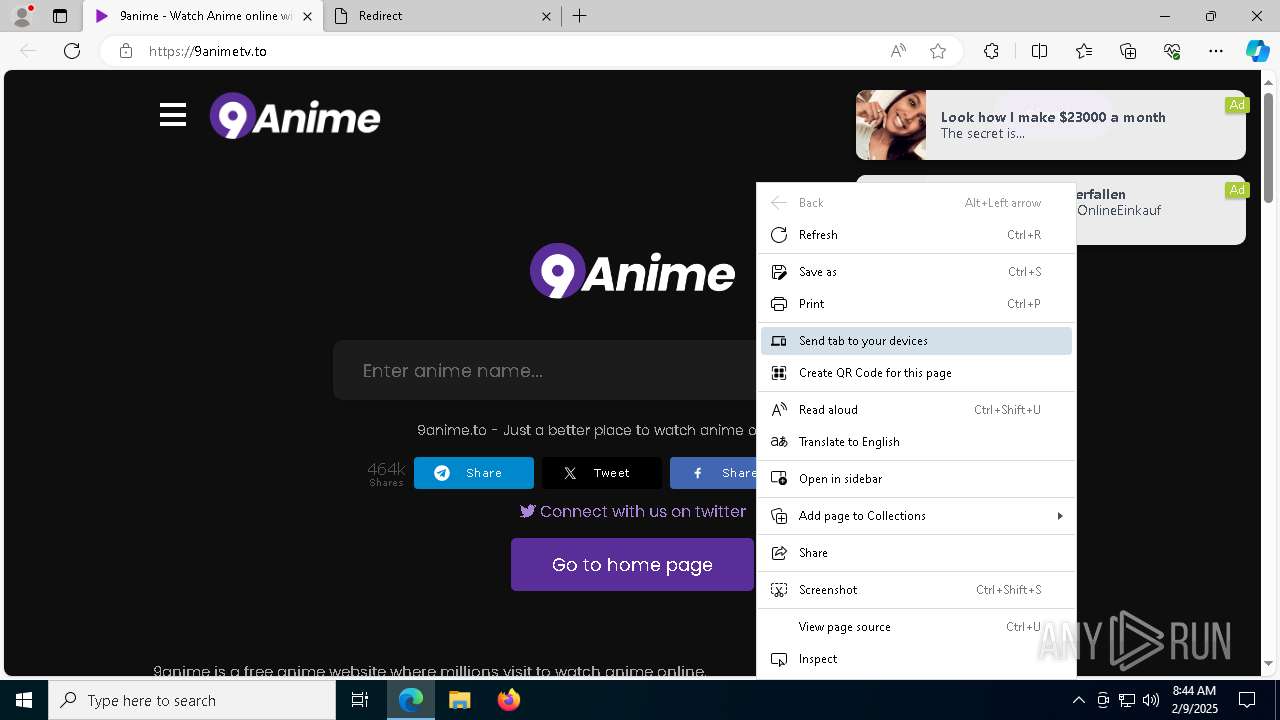Click the Facebook Share button
This screenshot has width=1280, height=720.
coord(713,473)
